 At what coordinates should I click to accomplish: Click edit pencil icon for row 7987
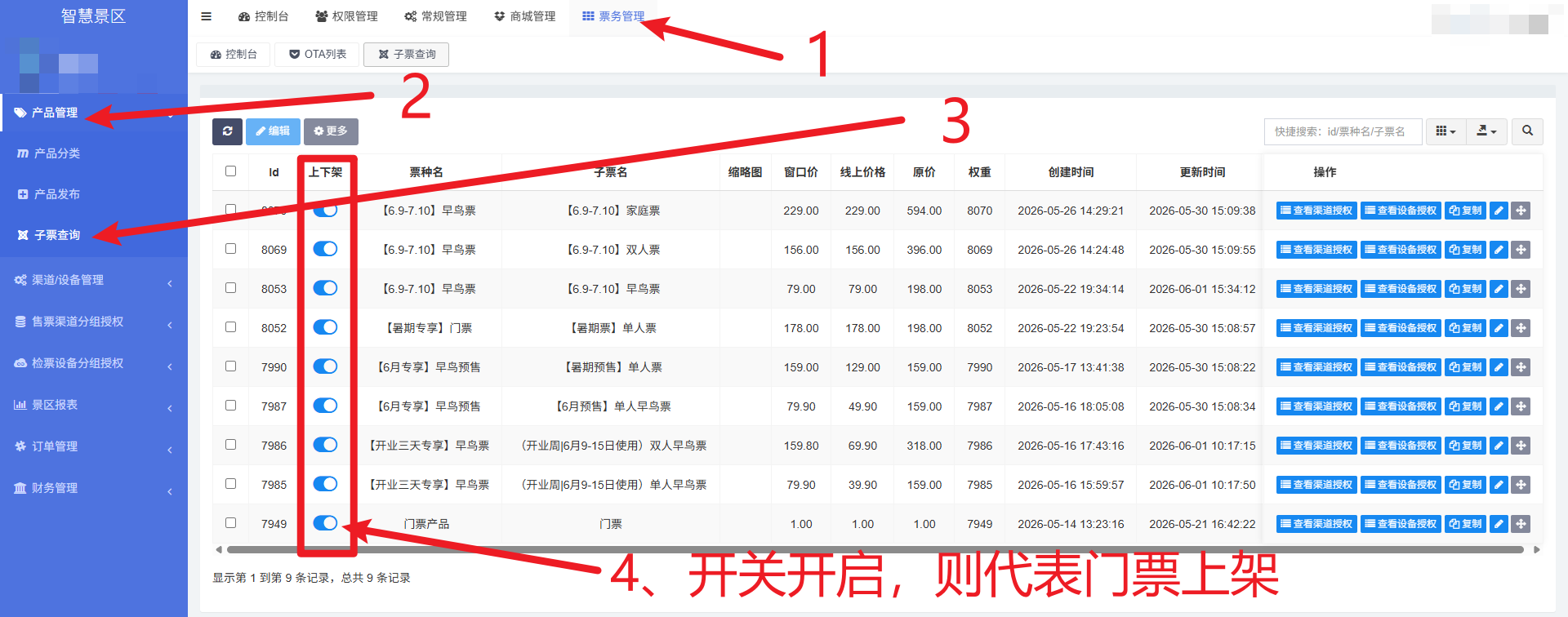pyautogui.click(x=1499, y=406)
